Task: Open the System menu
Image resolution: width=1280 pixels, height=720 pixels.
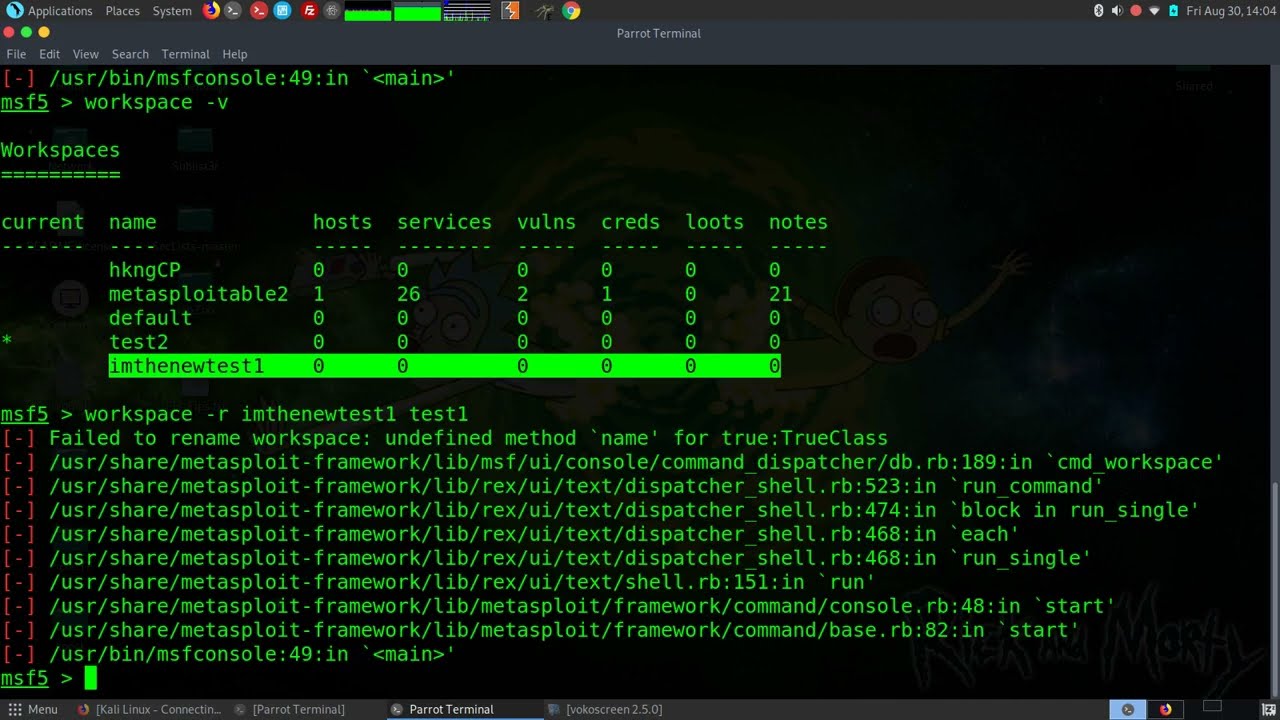Action: click(172, 11)
